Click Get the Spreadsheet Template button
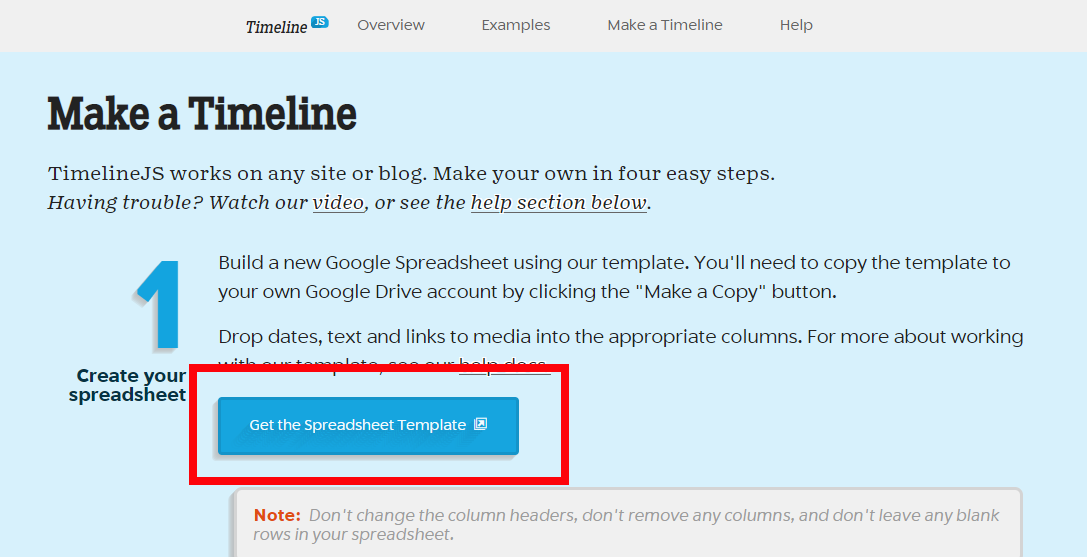 368,426
